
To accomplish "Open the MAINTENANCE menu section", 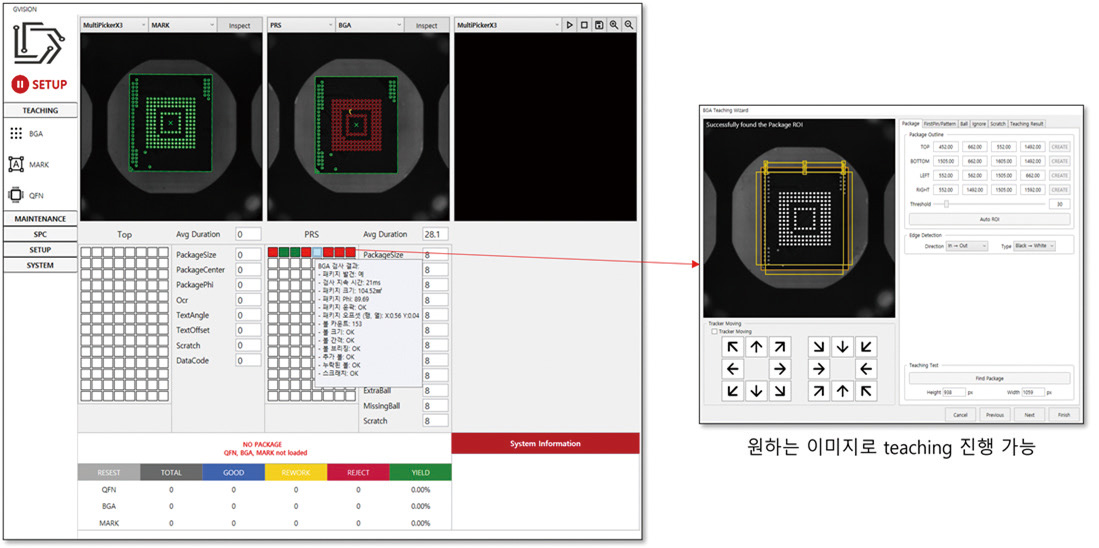I will (x=41, y=218).
